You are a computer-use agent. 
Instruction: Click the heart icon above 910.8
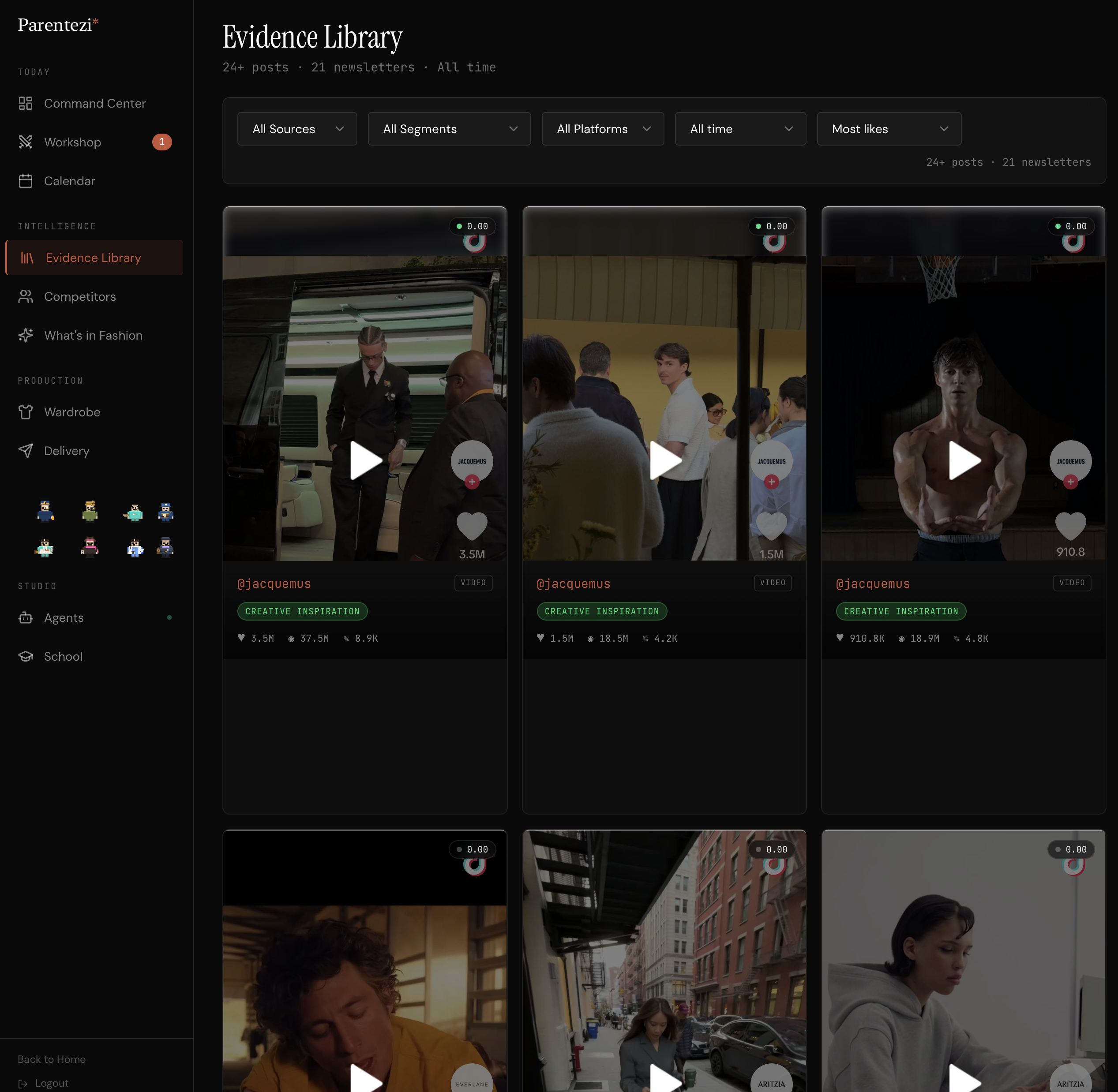(x=1071, y=526)
